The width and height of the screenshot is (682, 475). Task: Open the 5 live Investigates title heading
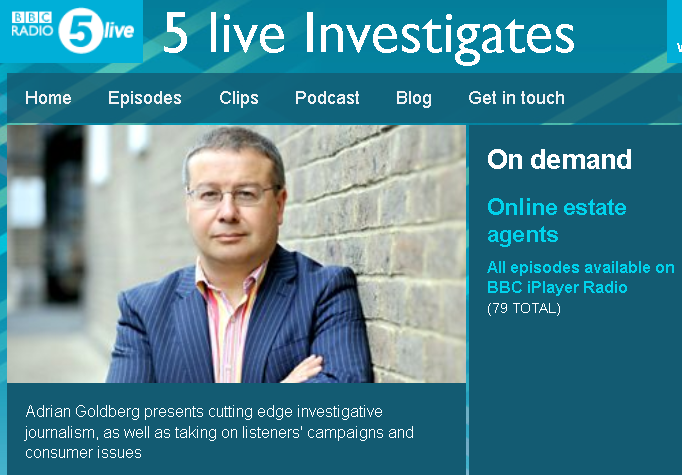pyautogui.click(x=369, y=33)
